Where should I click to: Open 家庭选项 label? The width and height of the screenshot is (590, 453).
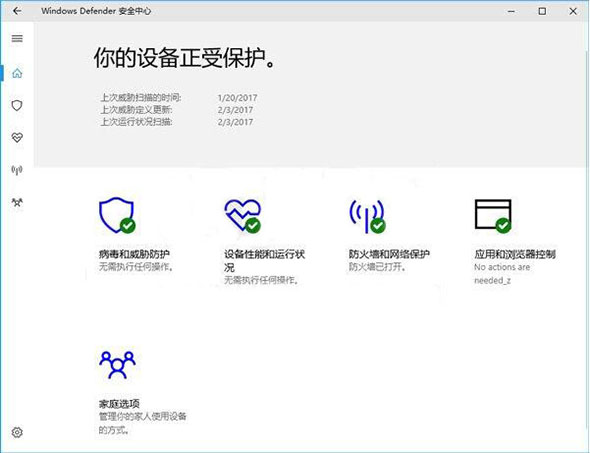(x=119, y=404)
